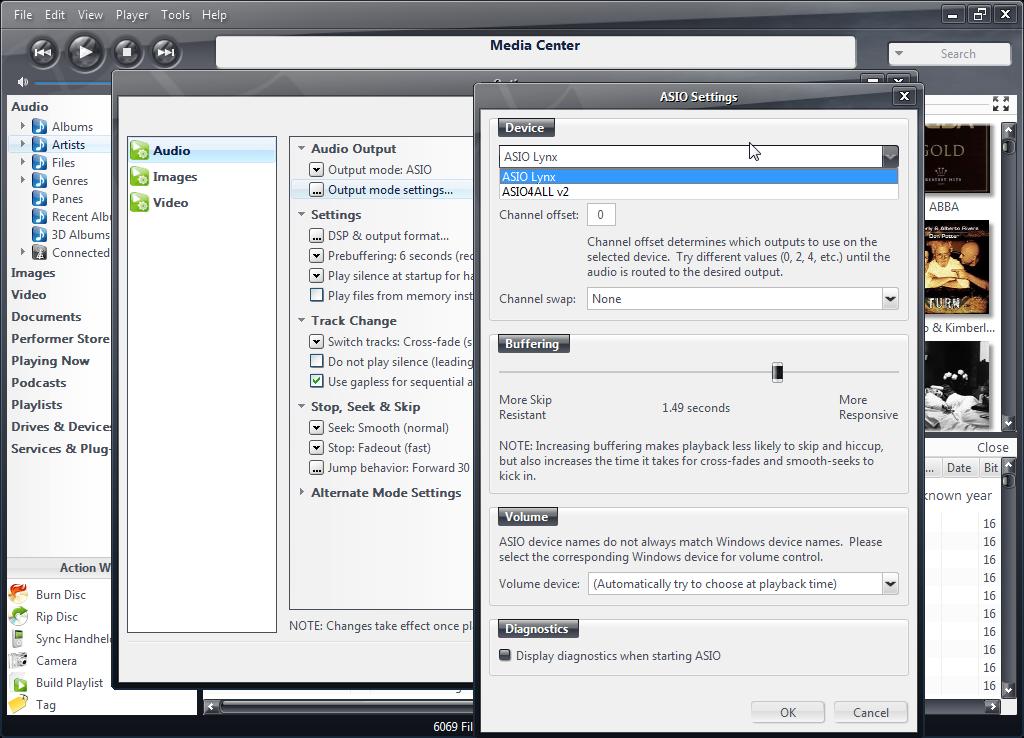Enable Display diagnostics when starting ASIO
This screenshot has height=738, width=1024.
(x=506, y=656)
